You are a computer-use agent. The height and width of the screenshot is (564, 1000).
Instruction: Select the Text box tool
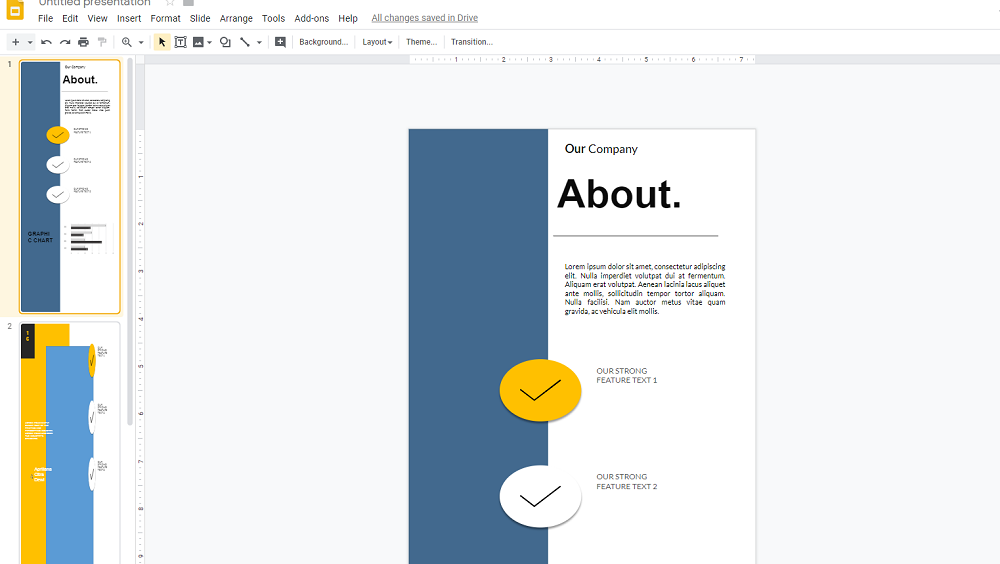[x=181, y=42]
